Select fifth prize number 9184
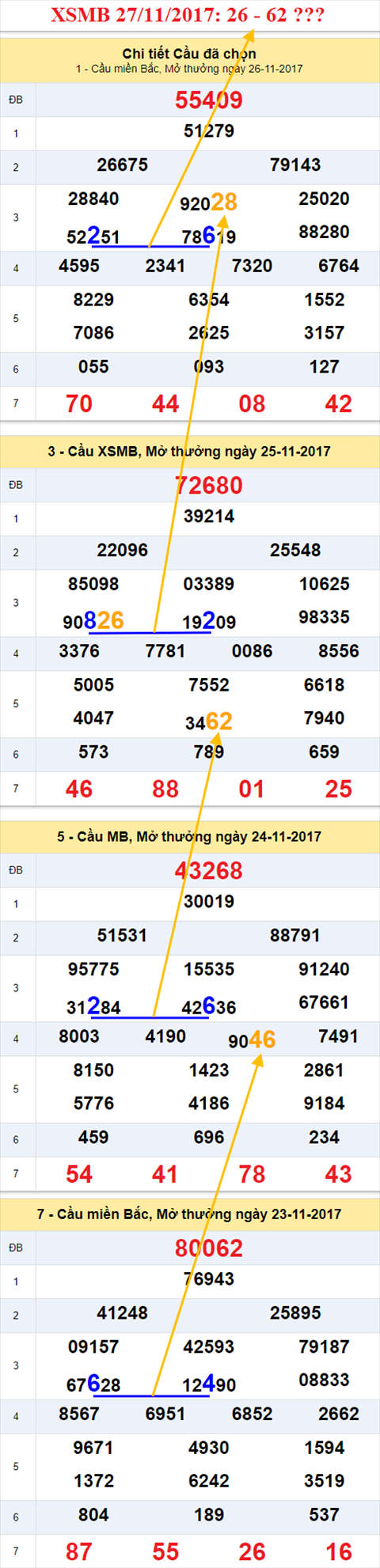 [x=325, y=1104]
